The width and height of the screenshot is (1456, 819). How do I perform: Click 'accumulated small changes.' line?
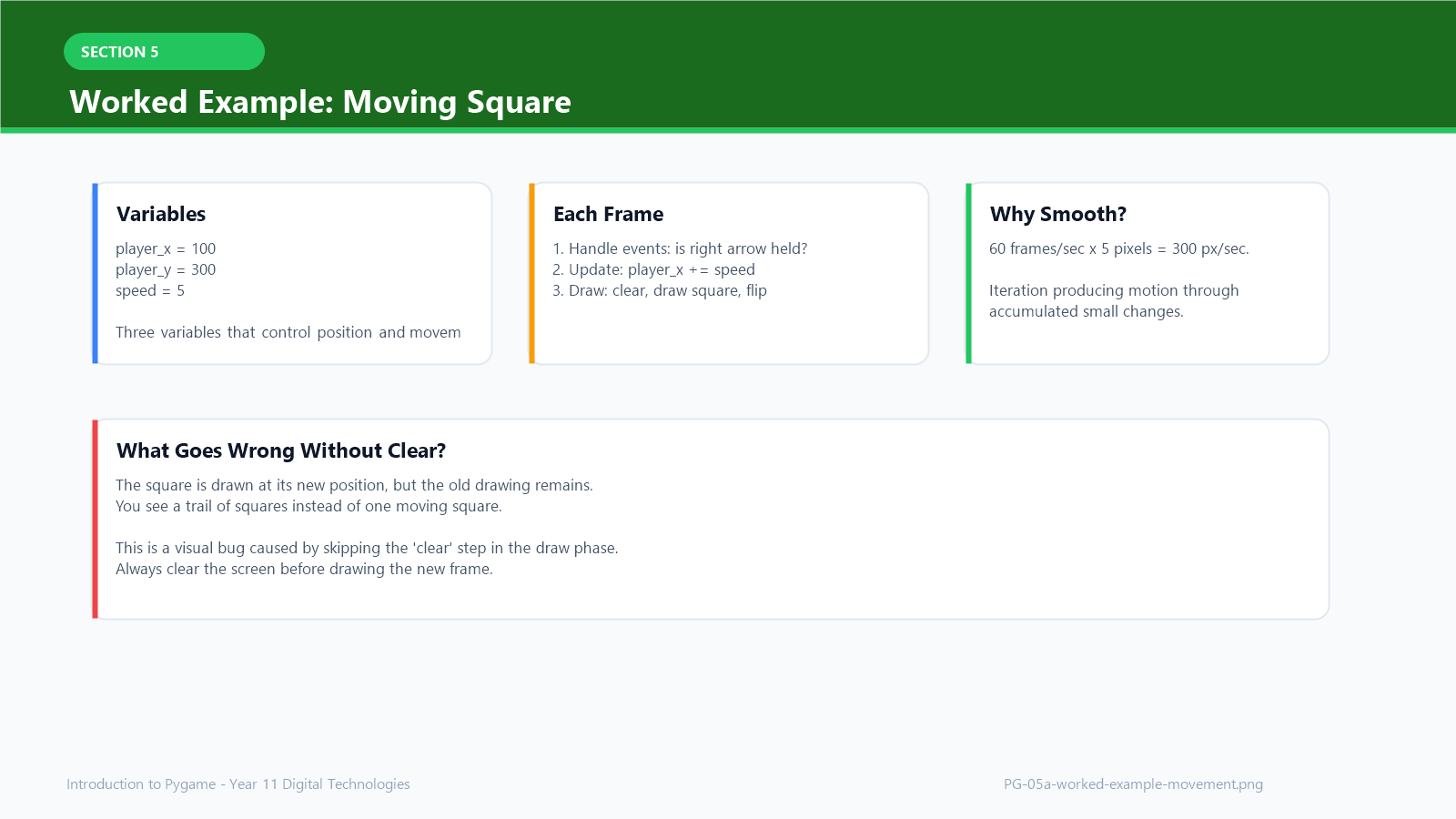point(1087,311)
